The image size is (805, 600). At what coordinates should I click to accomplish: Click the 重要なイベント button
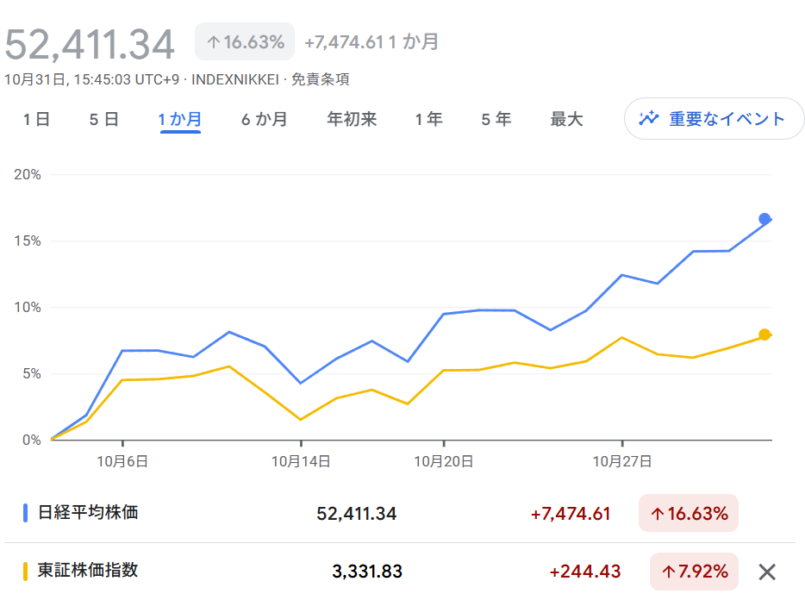click(714, 119)
